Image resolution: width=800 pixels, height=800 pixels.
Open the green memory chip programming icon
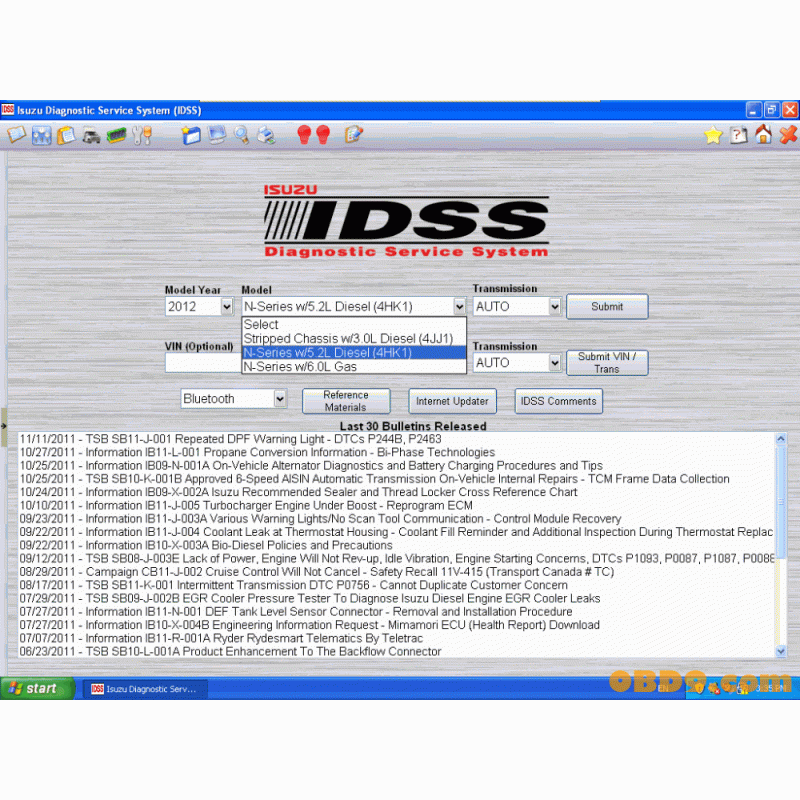pyautogui.click(x=116, y=136)
